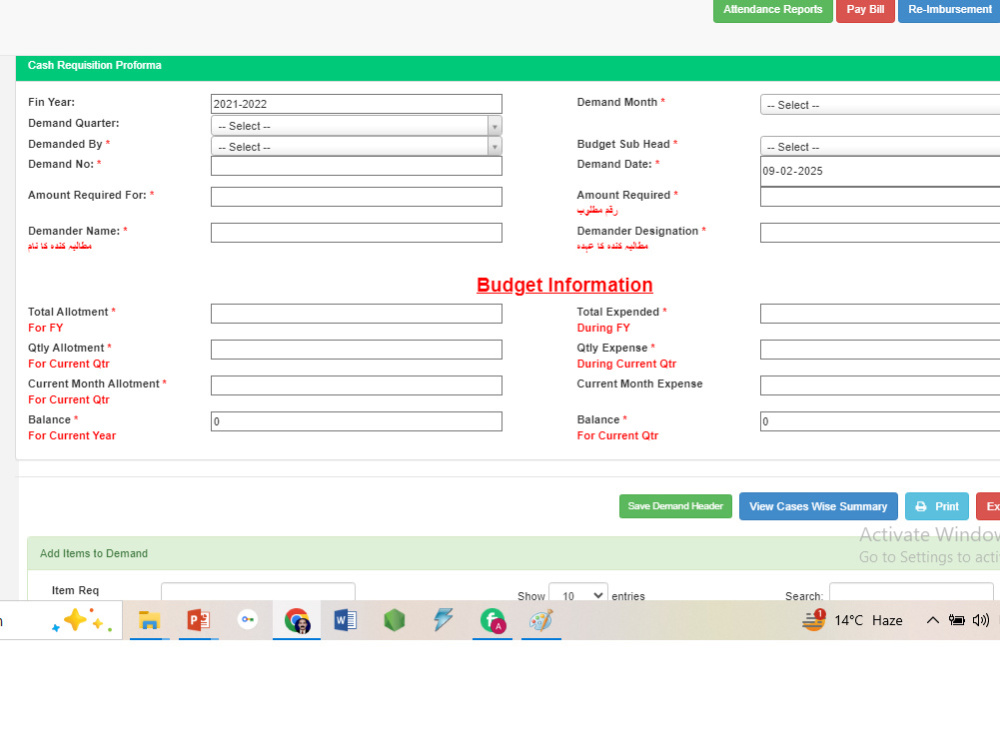This screenshot has height=750, width=1000.
Task: Click the Total Allotment For FY field
Action: point(357,313)
